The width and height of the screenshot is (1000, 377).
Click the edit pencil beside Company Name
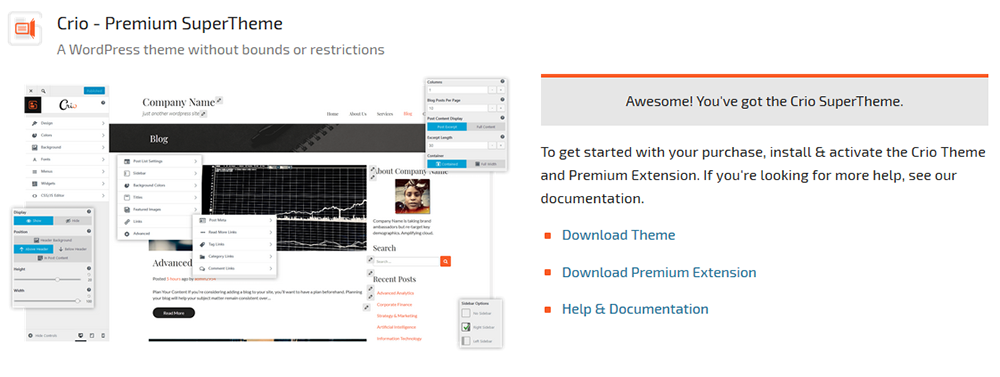click(x=219, y=100)
